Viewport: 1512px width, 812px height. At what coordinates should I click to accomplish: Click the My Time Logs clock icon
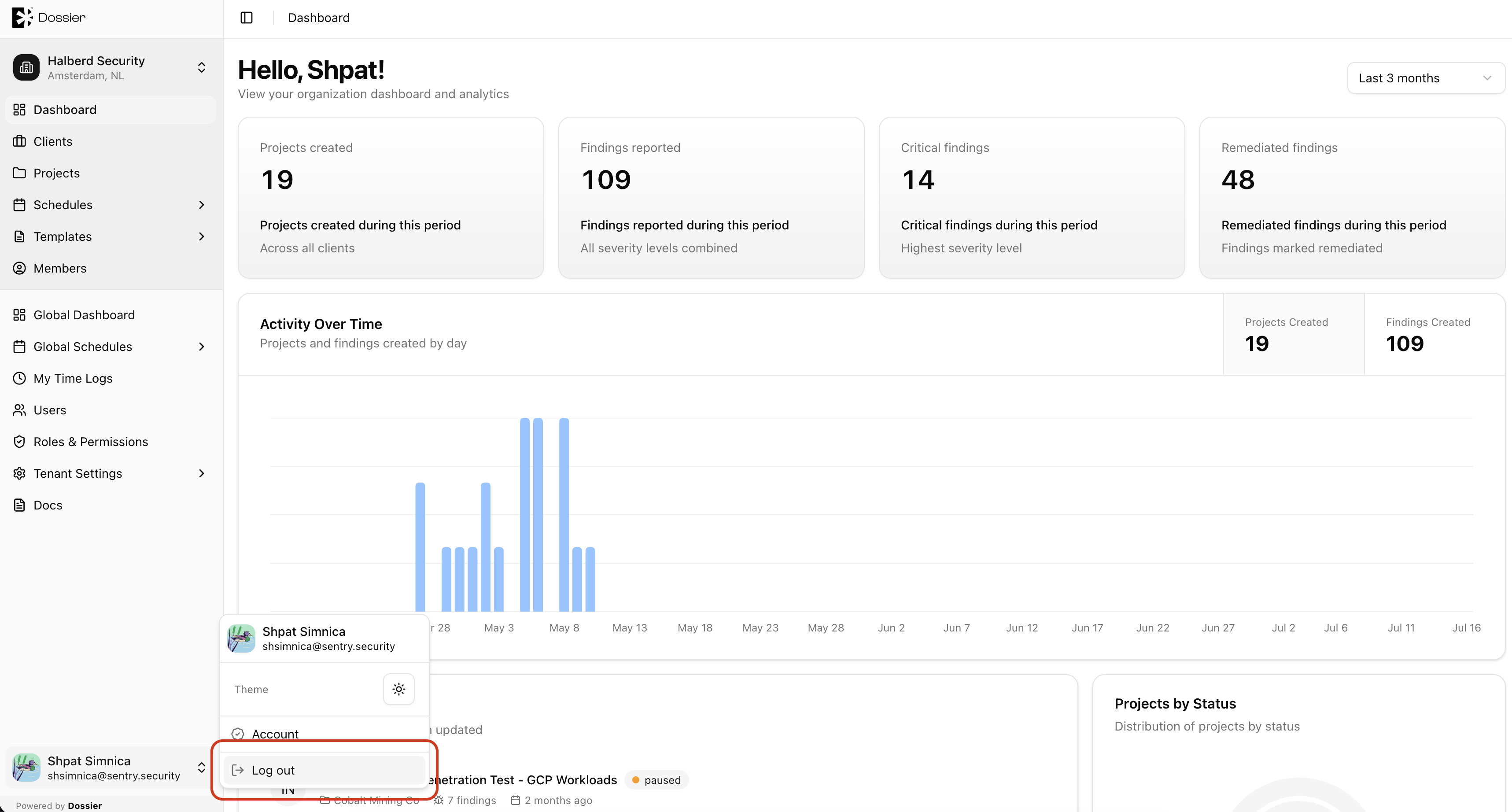[x=19, y=379]
